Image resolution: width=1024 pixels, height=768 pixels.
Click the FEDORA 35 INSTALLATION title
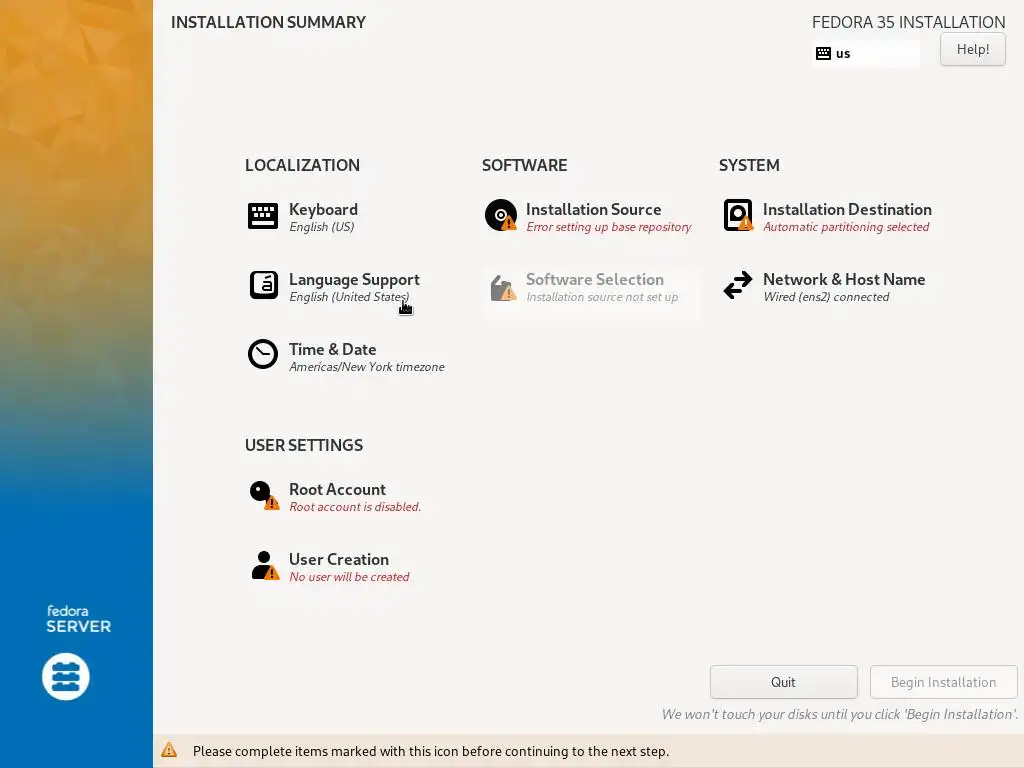908,22
